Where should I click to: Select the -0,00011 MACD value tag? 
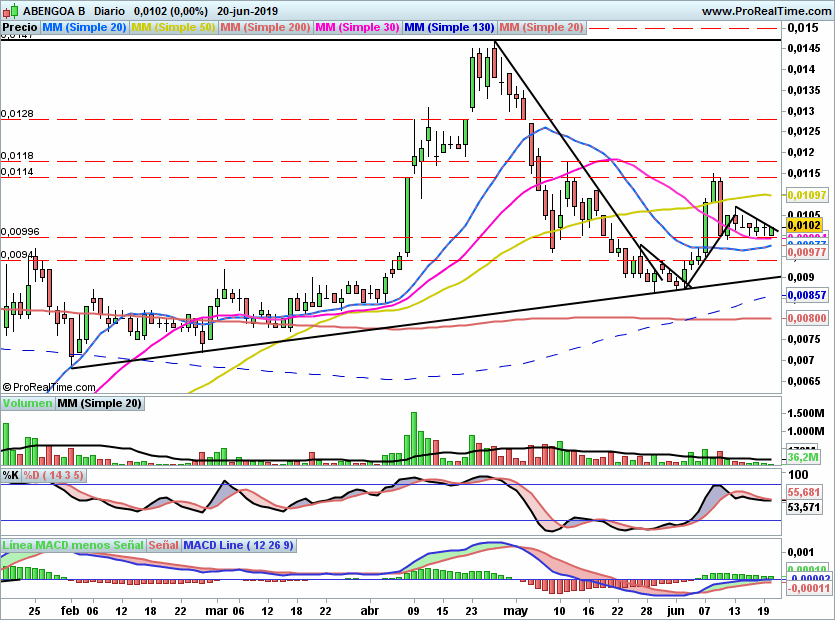(x=808, y=588)
